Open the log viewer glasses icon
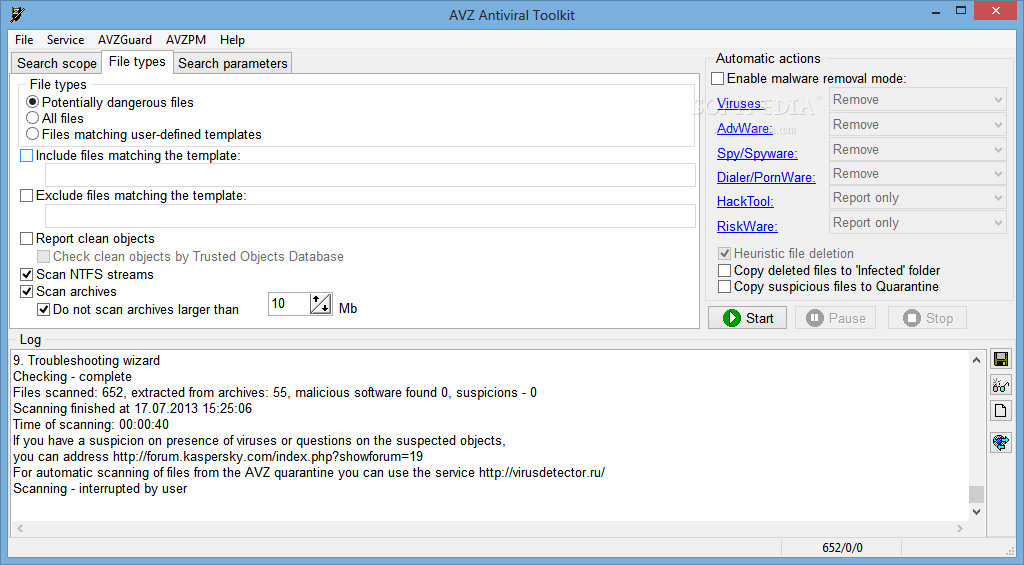This screenshot has height=565, width=1024. click(x=1000, y=385)
